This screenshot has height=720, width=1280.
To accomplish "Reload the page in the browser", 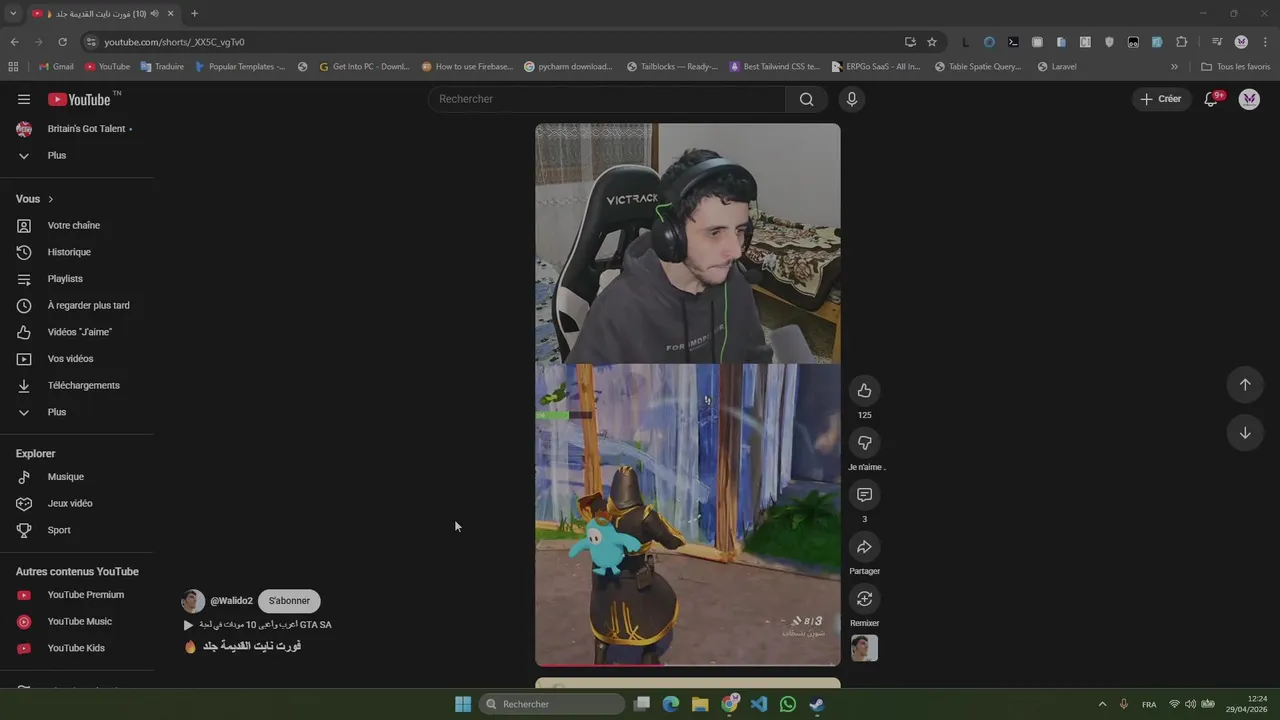I will point(62,42).
